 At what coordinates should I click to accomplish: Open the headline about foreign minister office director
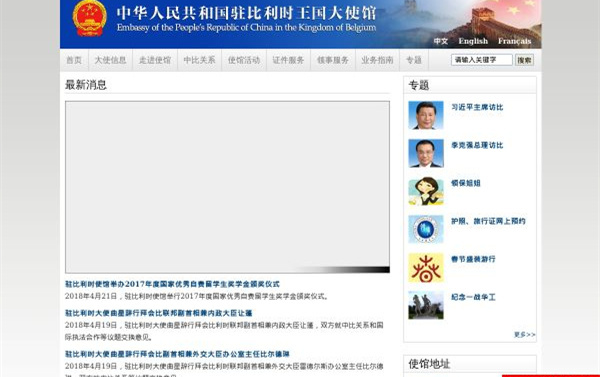click(177, 354)
